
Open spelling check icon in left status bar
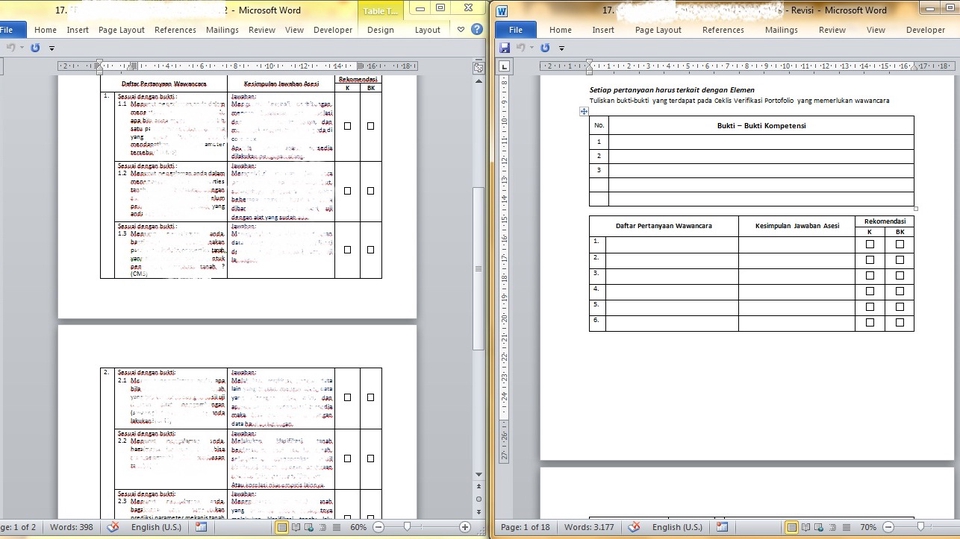click(113, 527)
